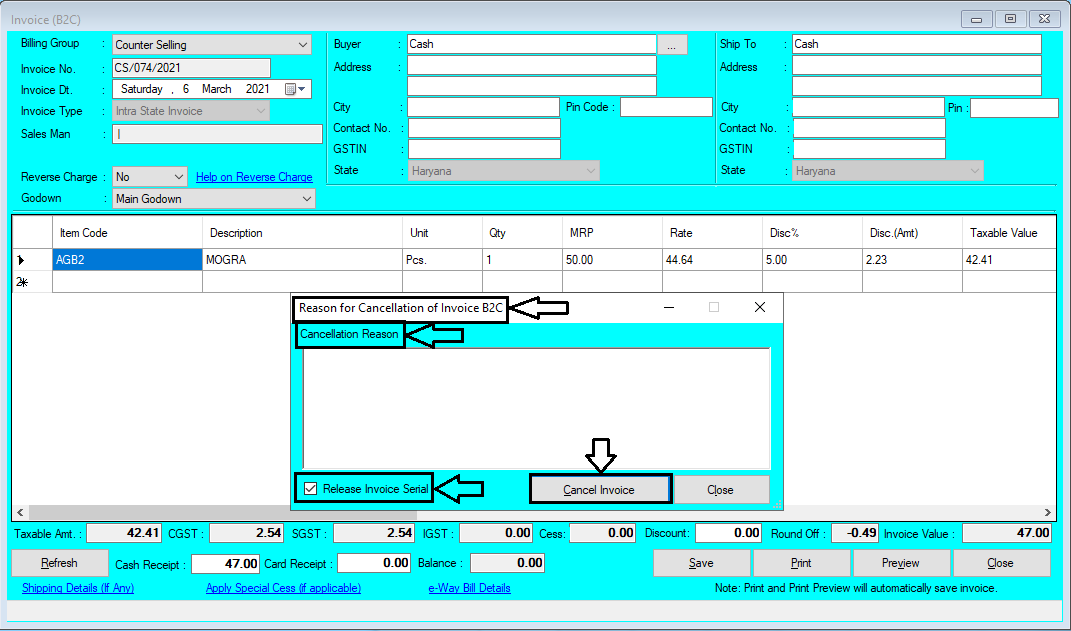Click the Print button
Screen dimensions: 1071x631
[801, 562]
